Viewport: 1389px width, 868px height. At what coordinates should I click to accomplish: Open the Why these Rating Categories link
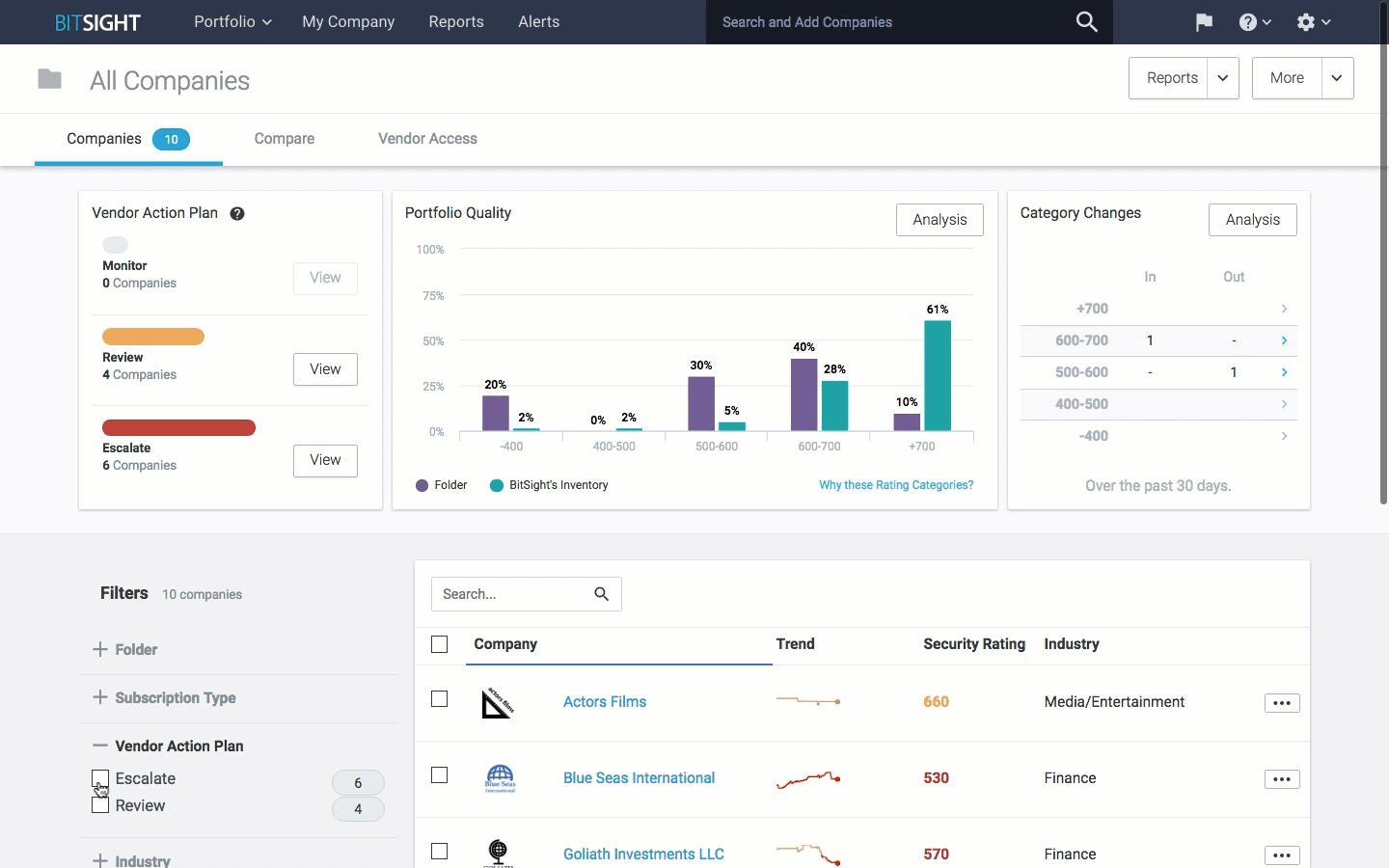click(896, 485)
